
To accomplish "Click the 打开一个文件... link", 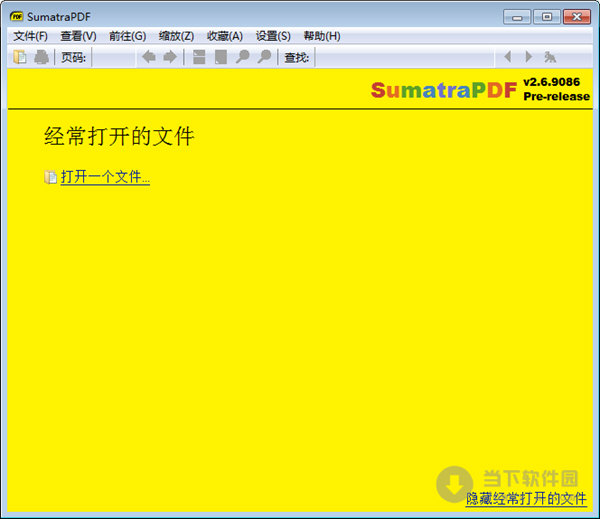I will coord(105,177).
